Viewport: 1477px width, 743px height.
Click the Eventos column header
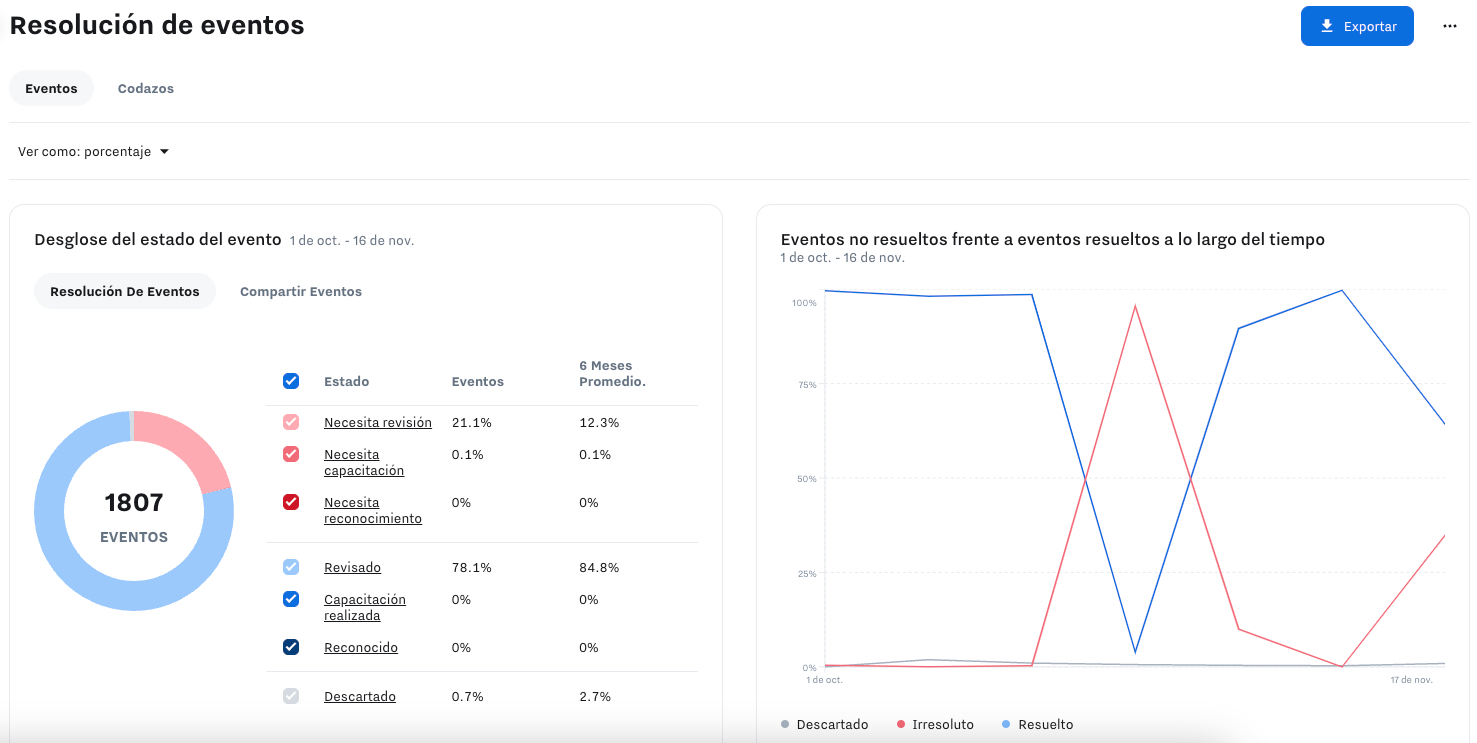pos(478,381)
